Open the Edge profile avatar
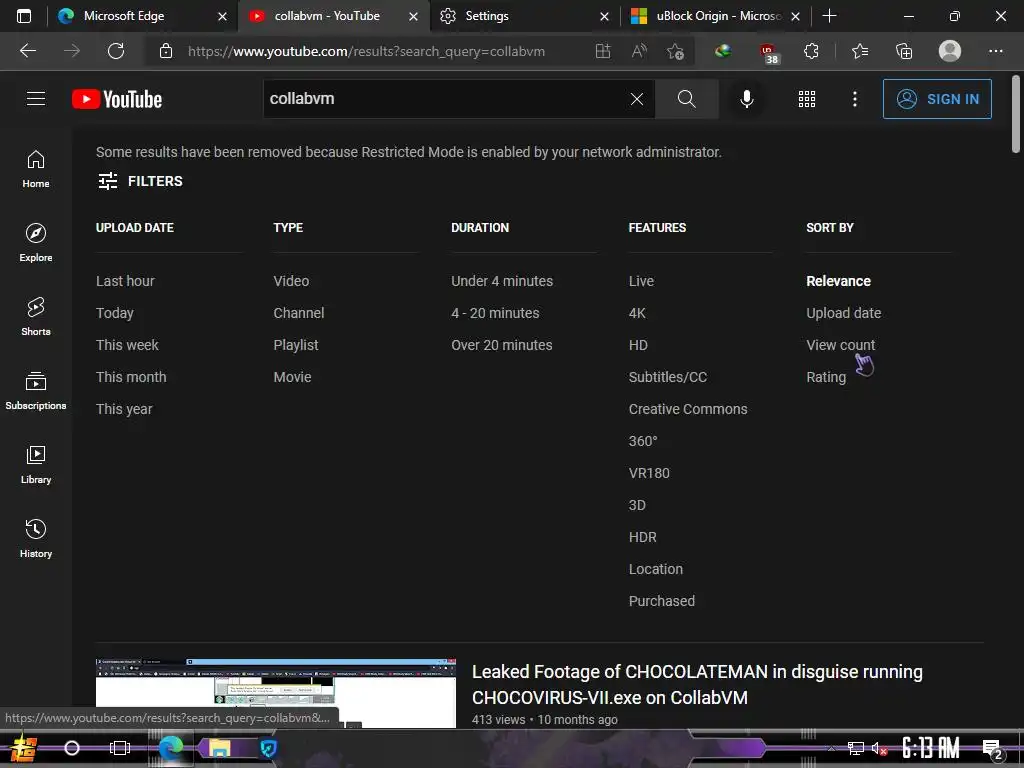 [x=950, y=51]
